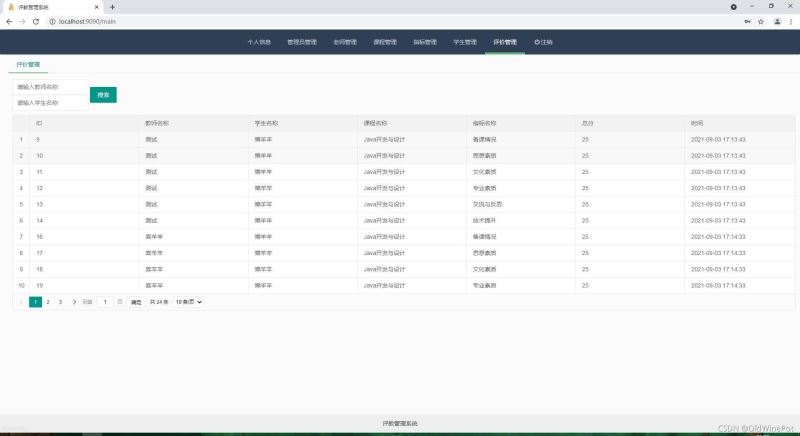Open the 课程管理 nav menu
The width and height of the screenshot is (800, 436).
[385, 42]
